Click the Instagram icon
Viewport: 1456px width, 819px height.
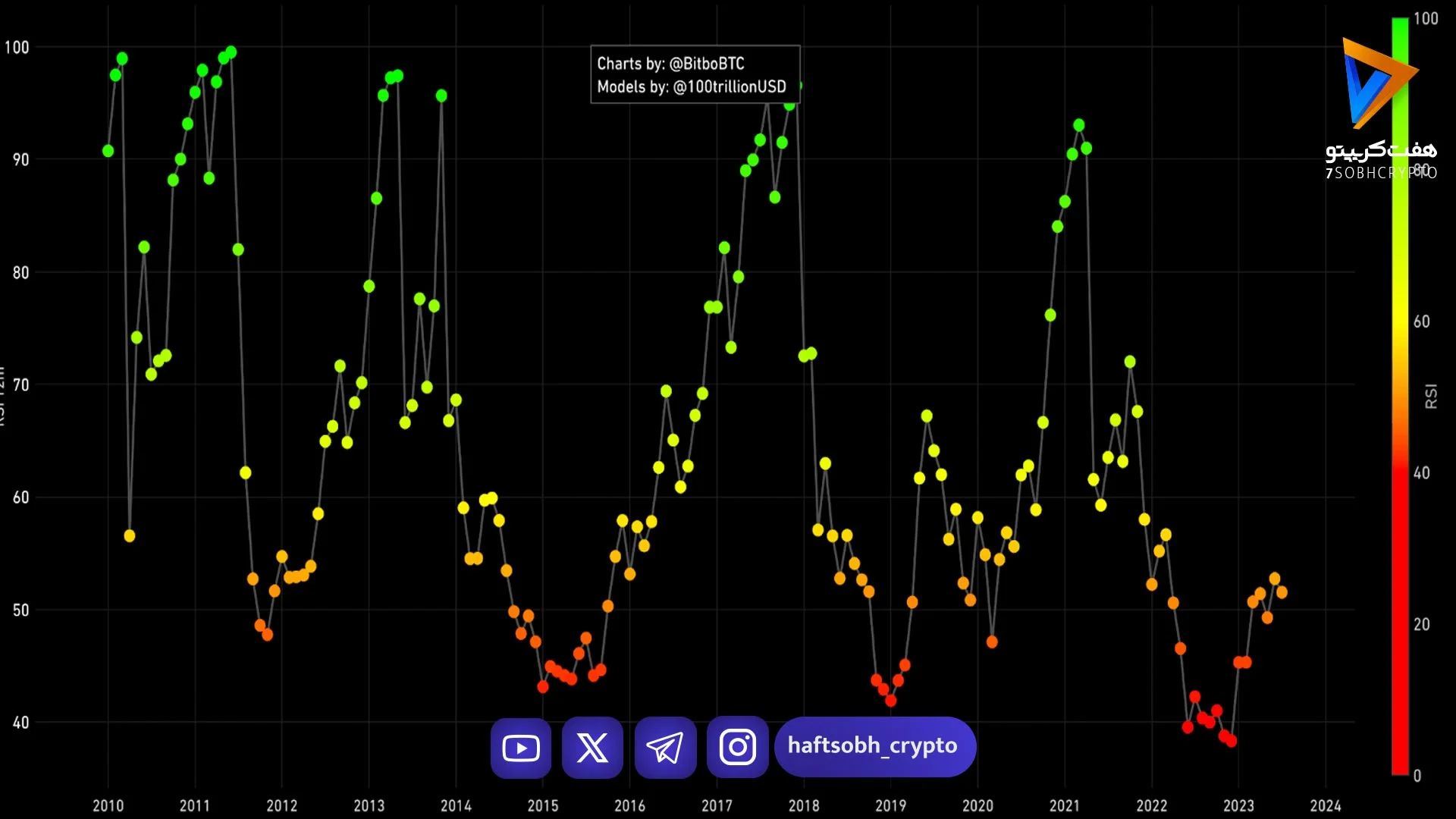point(737,748)
